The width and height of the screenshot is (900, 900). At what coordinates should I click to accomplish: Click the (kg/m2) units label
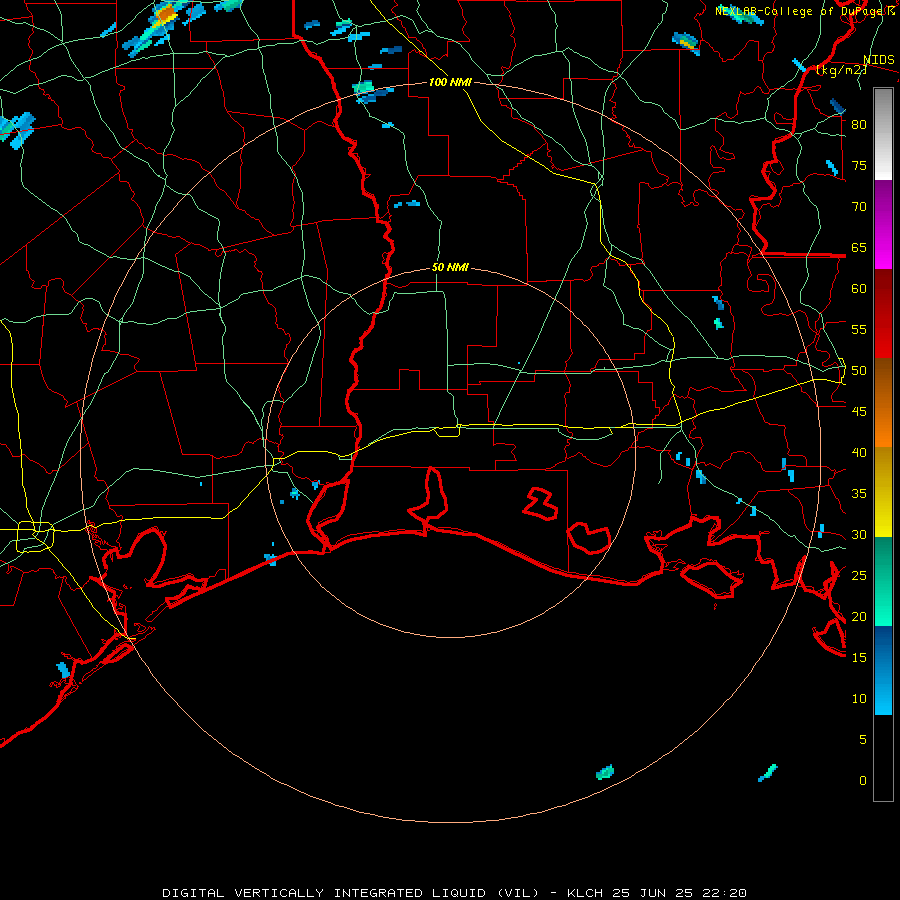(x=841, y=70)
